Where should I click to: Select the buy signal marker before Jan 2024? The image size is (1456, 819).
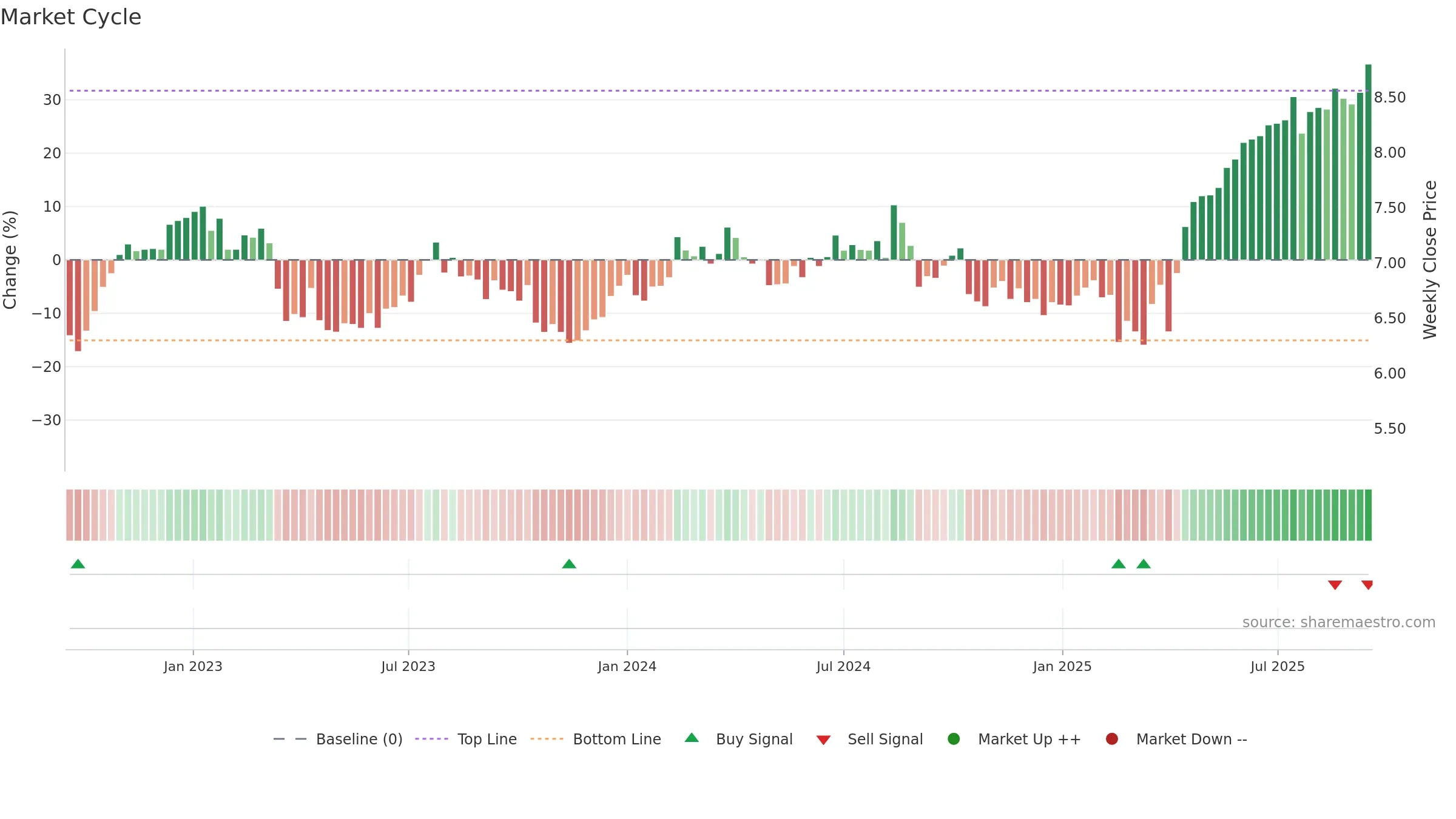(x=569, y=564)
